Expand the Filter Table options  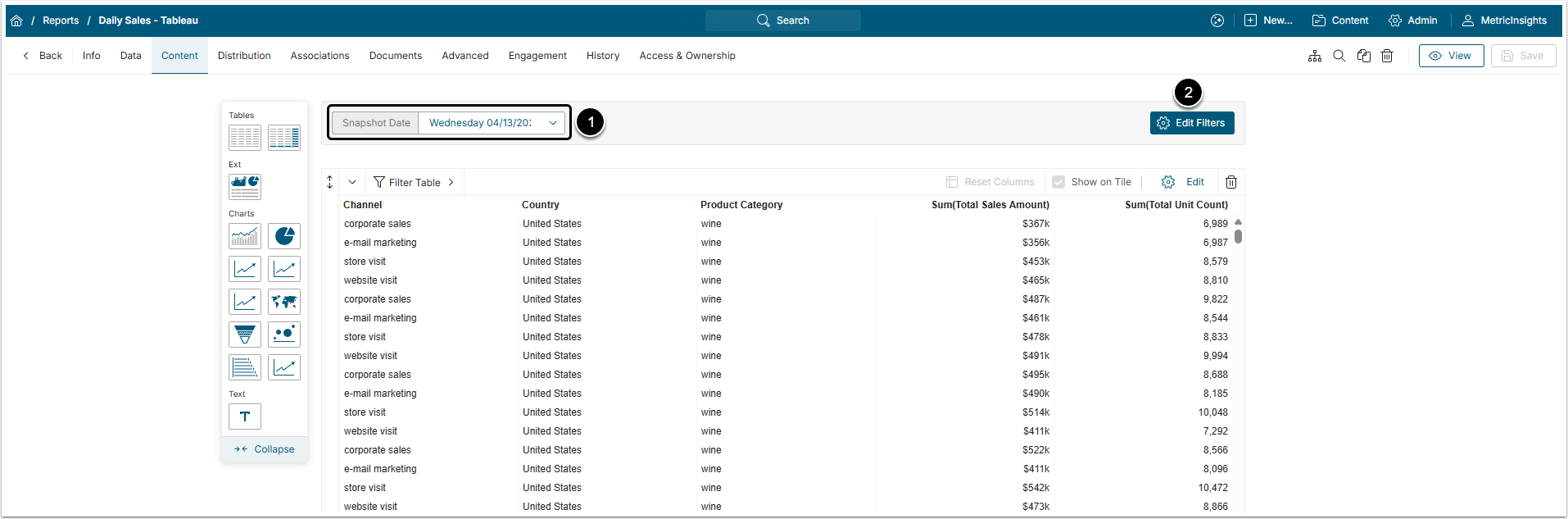click(414, 182)
